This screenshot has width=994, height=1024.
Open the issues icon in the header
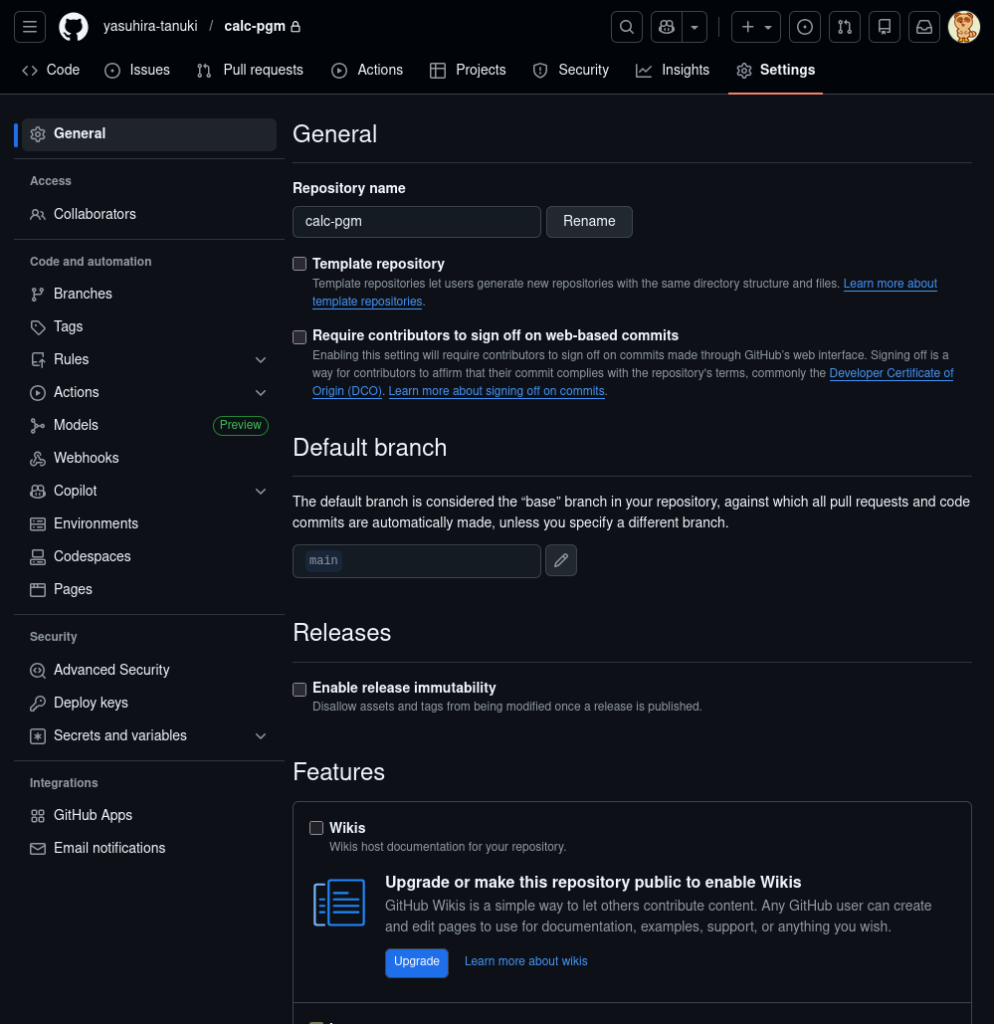pos(804,27)
